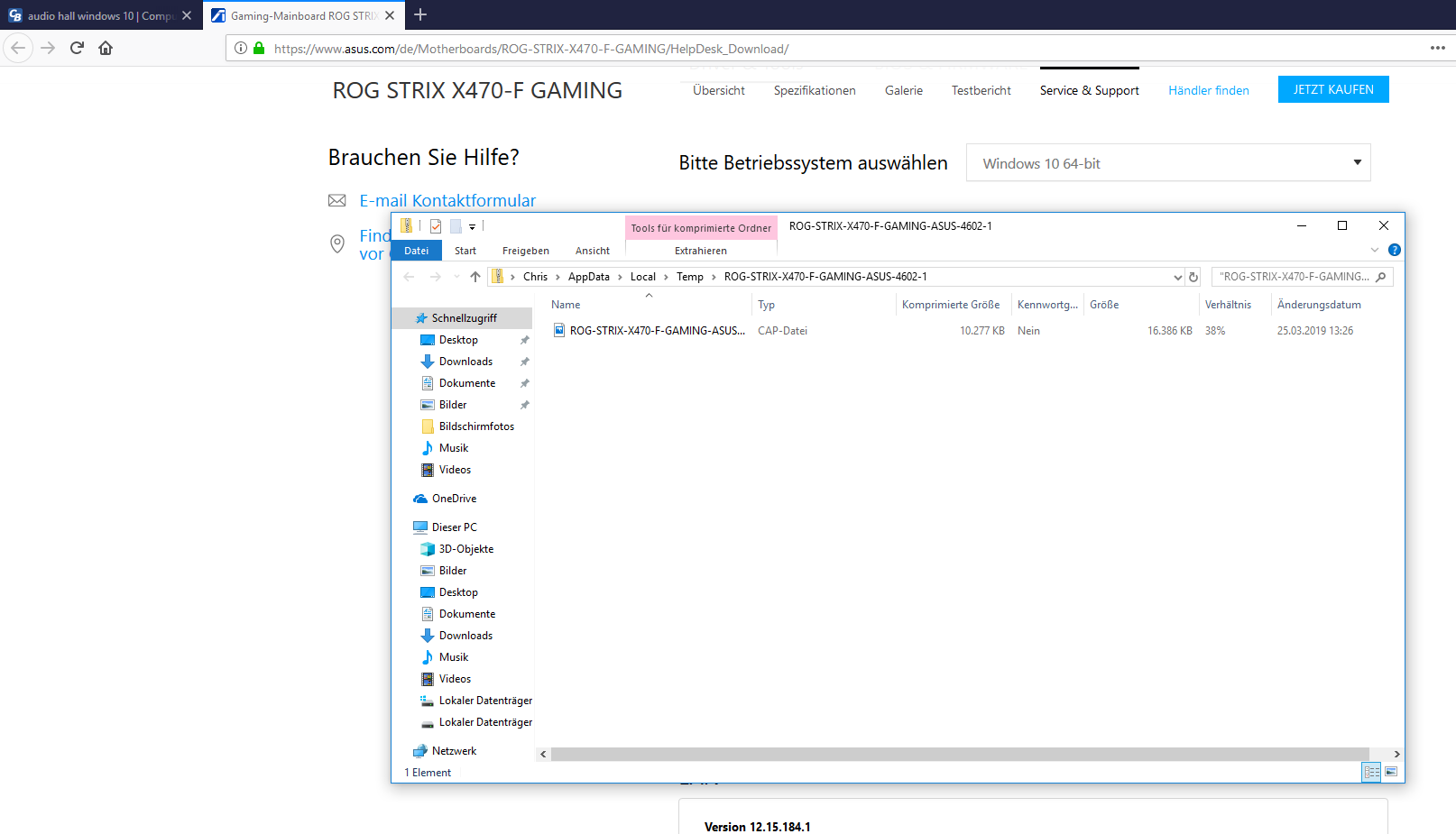
Task: Switch to large icons view in Explorer
Action: coord(1391,772)
